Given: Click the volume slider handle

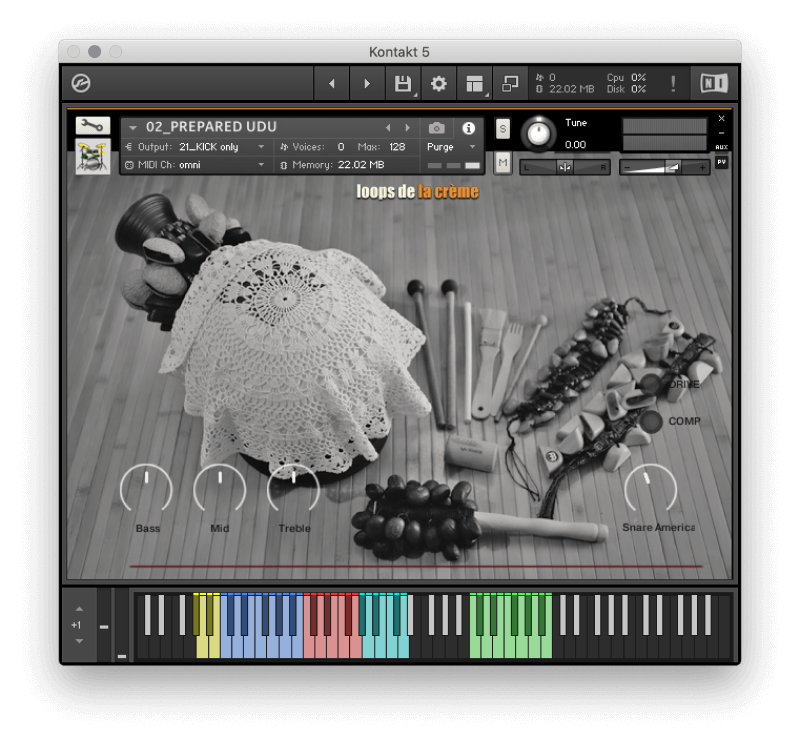Looking at the screenshot, I should coord(672,167).
